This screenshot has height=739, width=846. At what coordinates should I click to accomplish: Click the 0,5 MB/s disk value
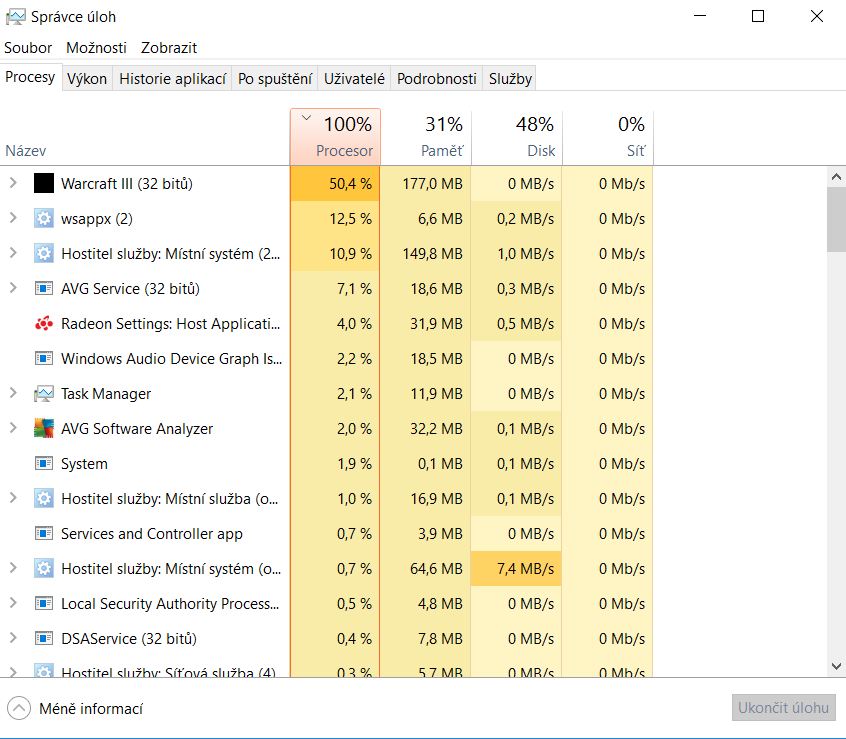526,324
